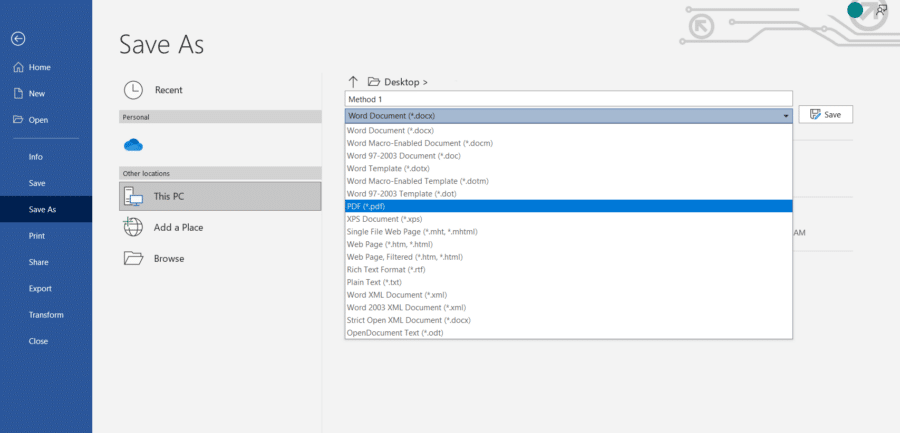This screenshot has height=433, width=900.
Task: Click the file name field 'Method 1'
Action: [x=568, y=99]
